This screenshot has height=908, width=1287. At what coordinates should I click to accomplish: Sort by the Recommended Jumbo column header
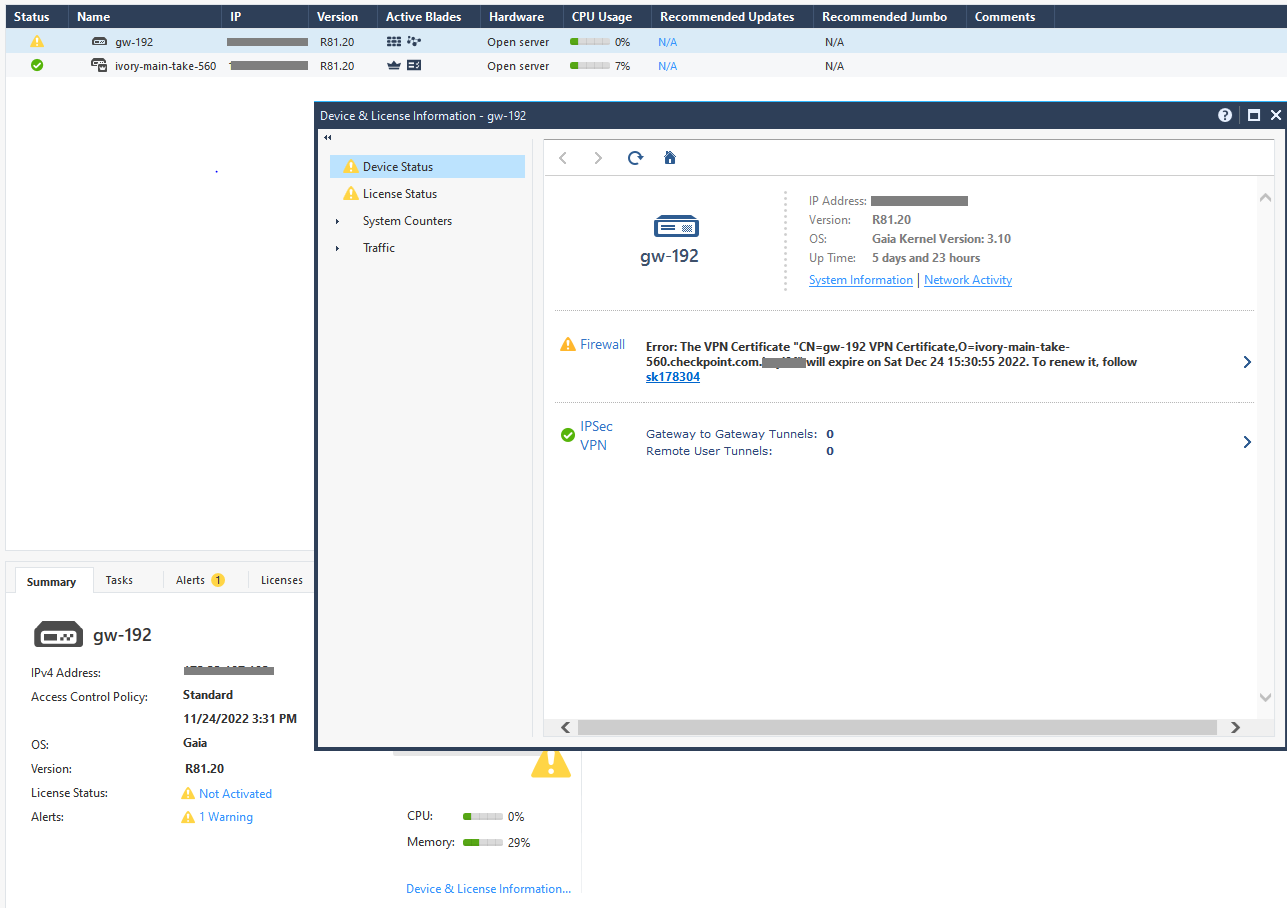(x=890, y=17)
